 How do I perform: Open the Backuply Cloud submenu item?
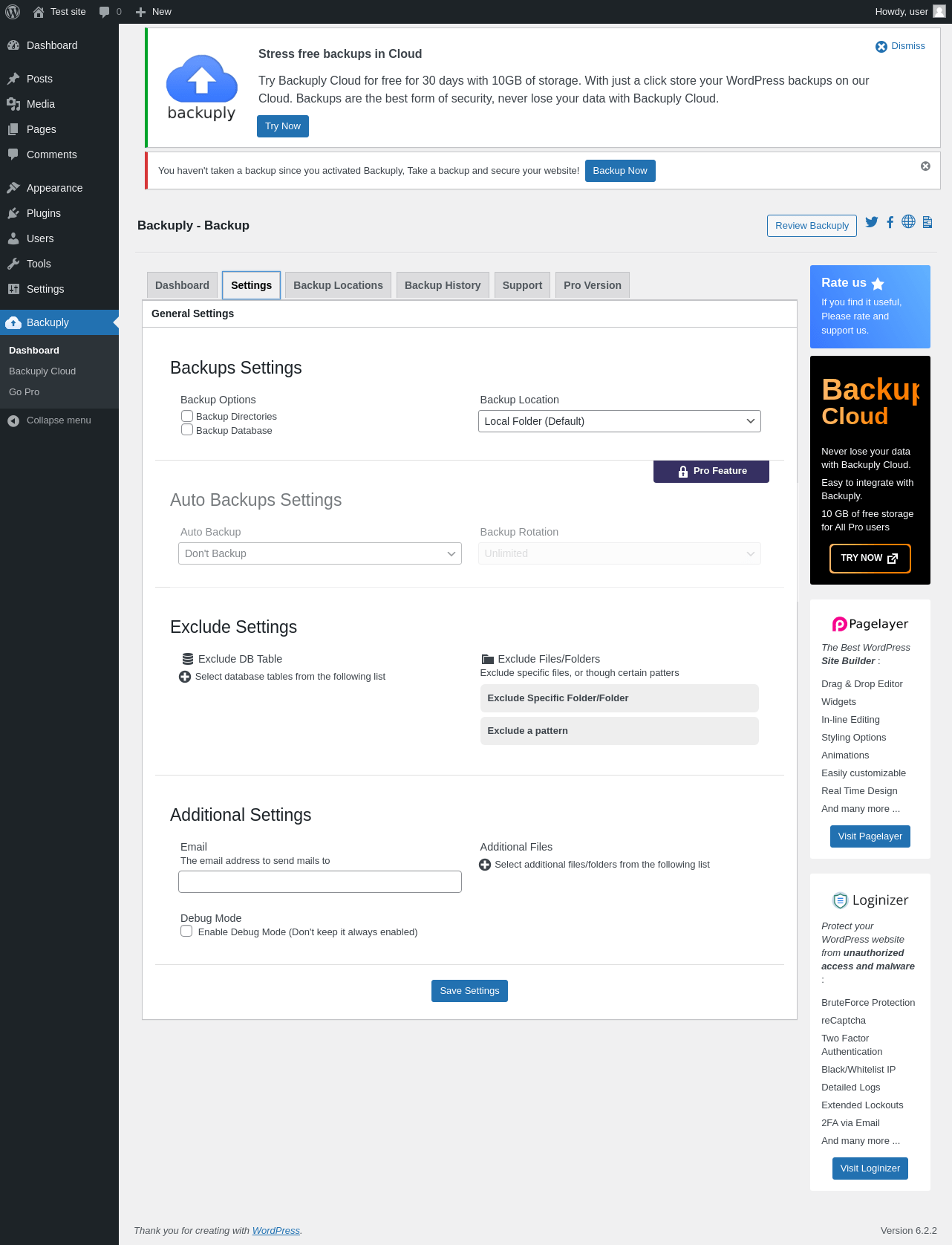42,371
